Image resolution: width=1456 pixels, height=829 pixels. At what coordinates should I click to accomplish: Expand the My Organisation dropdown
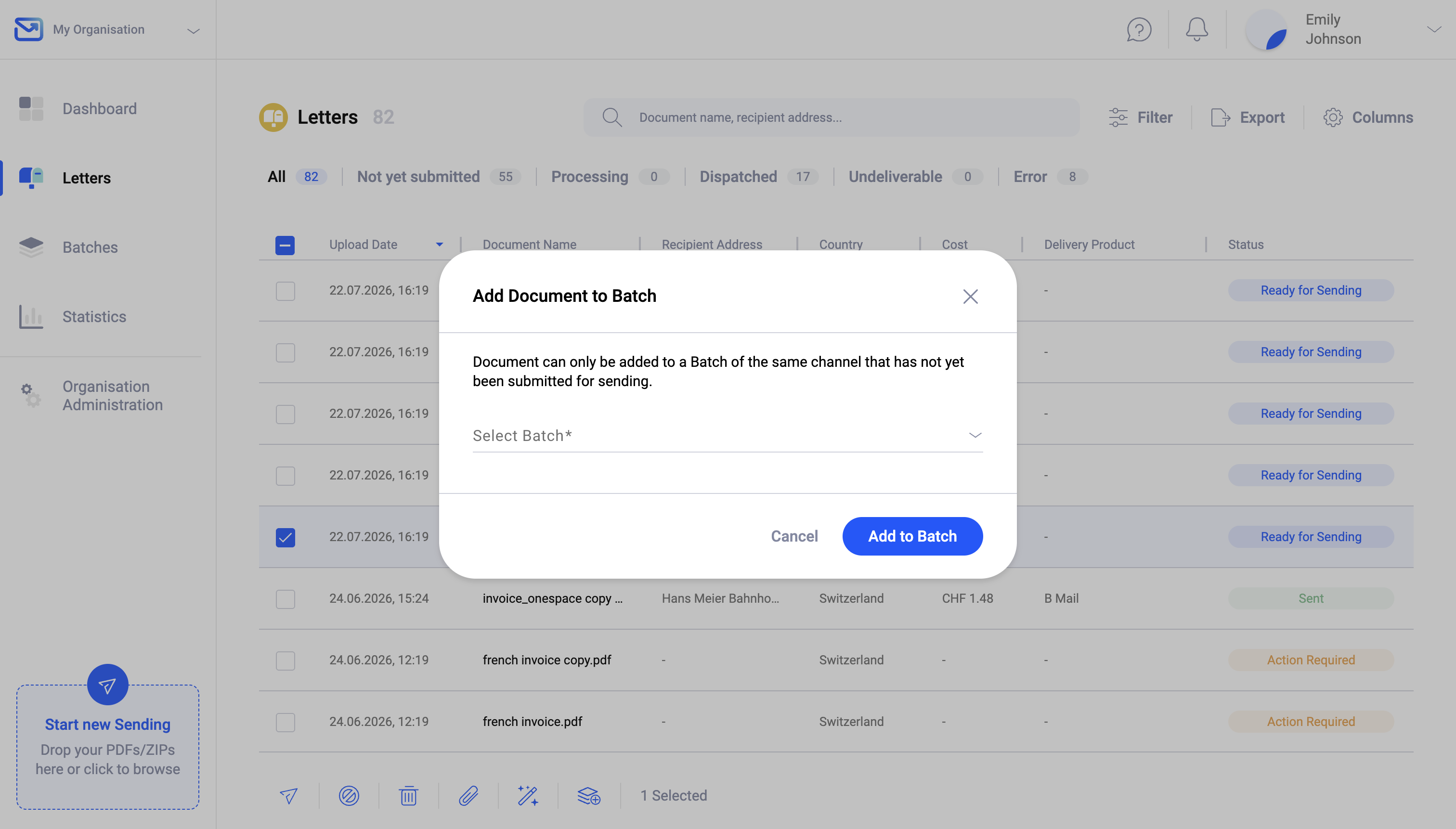click(x=194, y=31)
